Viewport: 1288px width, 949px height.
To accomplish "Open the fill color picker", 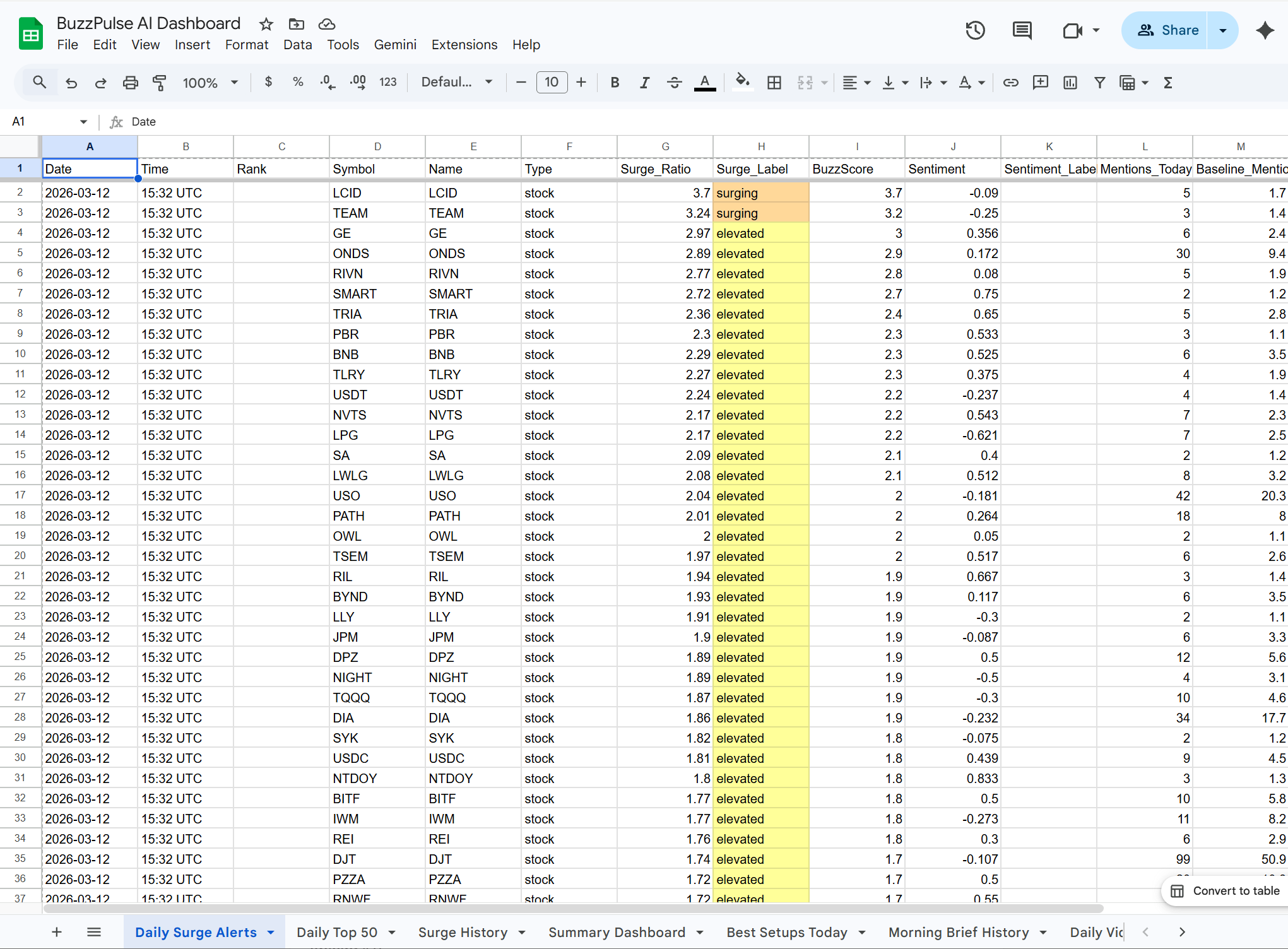I will click(743, 82).
